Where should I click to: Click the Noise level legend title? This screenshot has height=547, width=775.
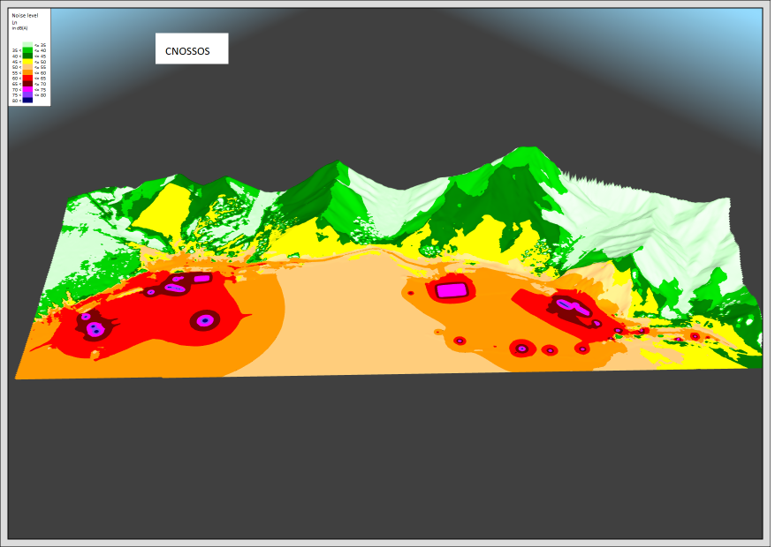[25, 15]
